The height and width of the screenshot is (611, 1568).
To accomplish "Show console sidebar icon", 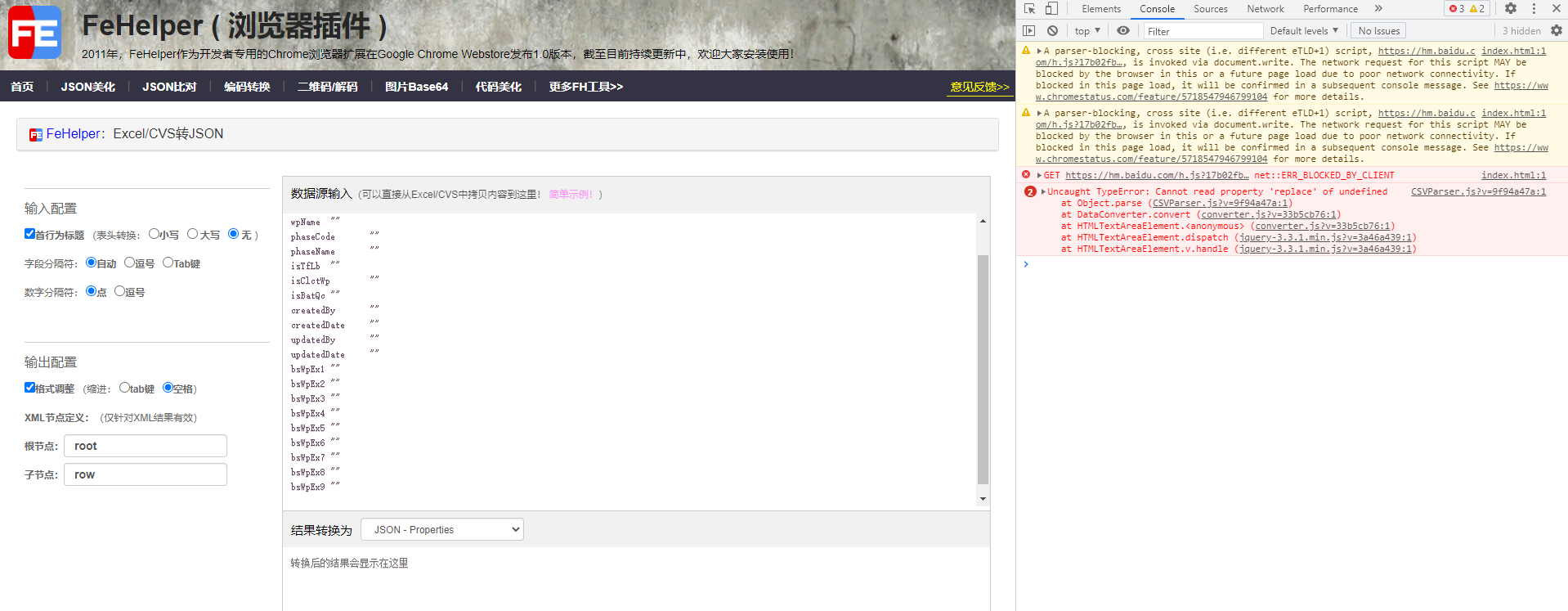I will coord(1029,31).
